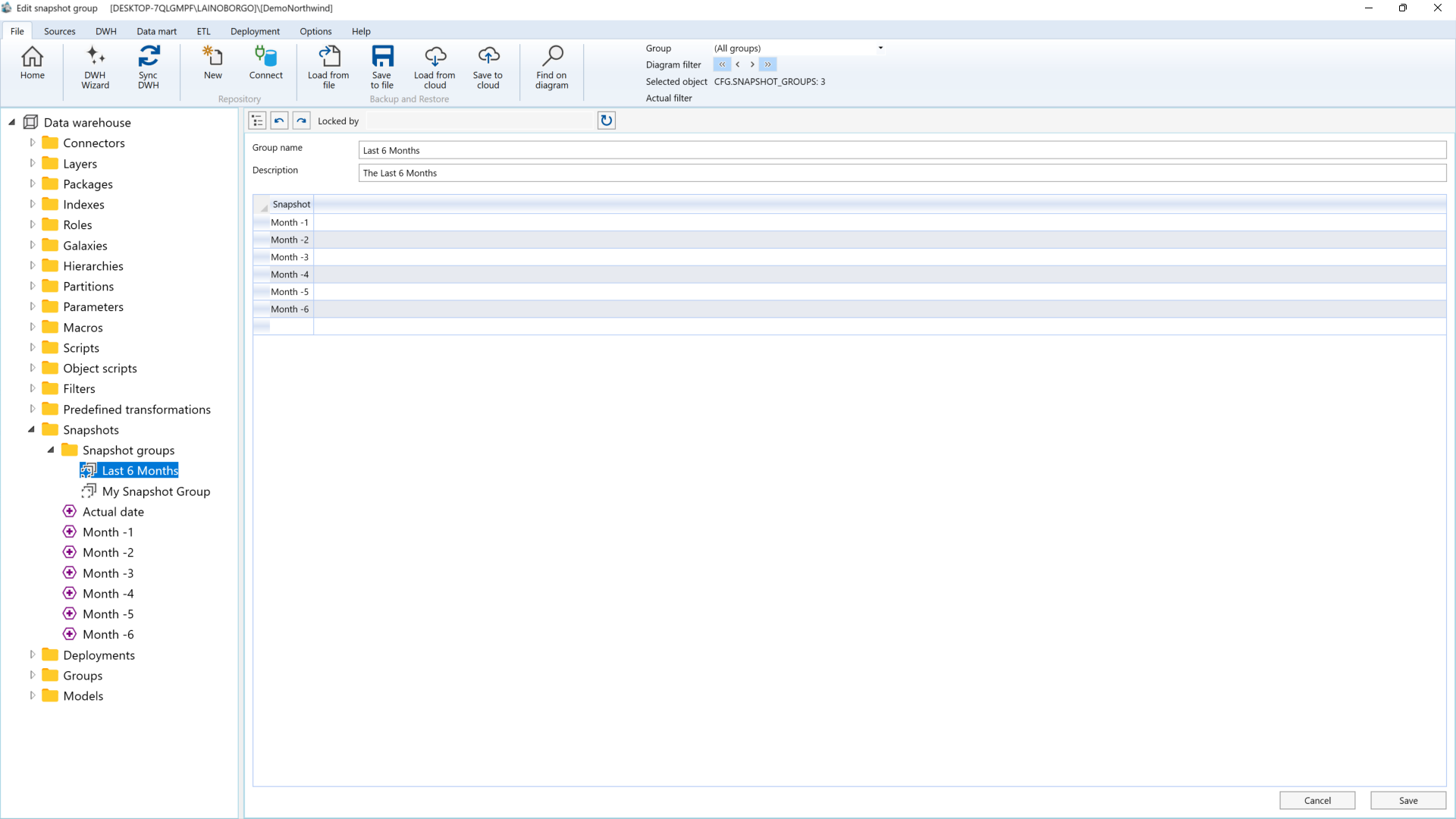1456x819 pixels.
Task: Click Load from file
Action: (328, 67)
